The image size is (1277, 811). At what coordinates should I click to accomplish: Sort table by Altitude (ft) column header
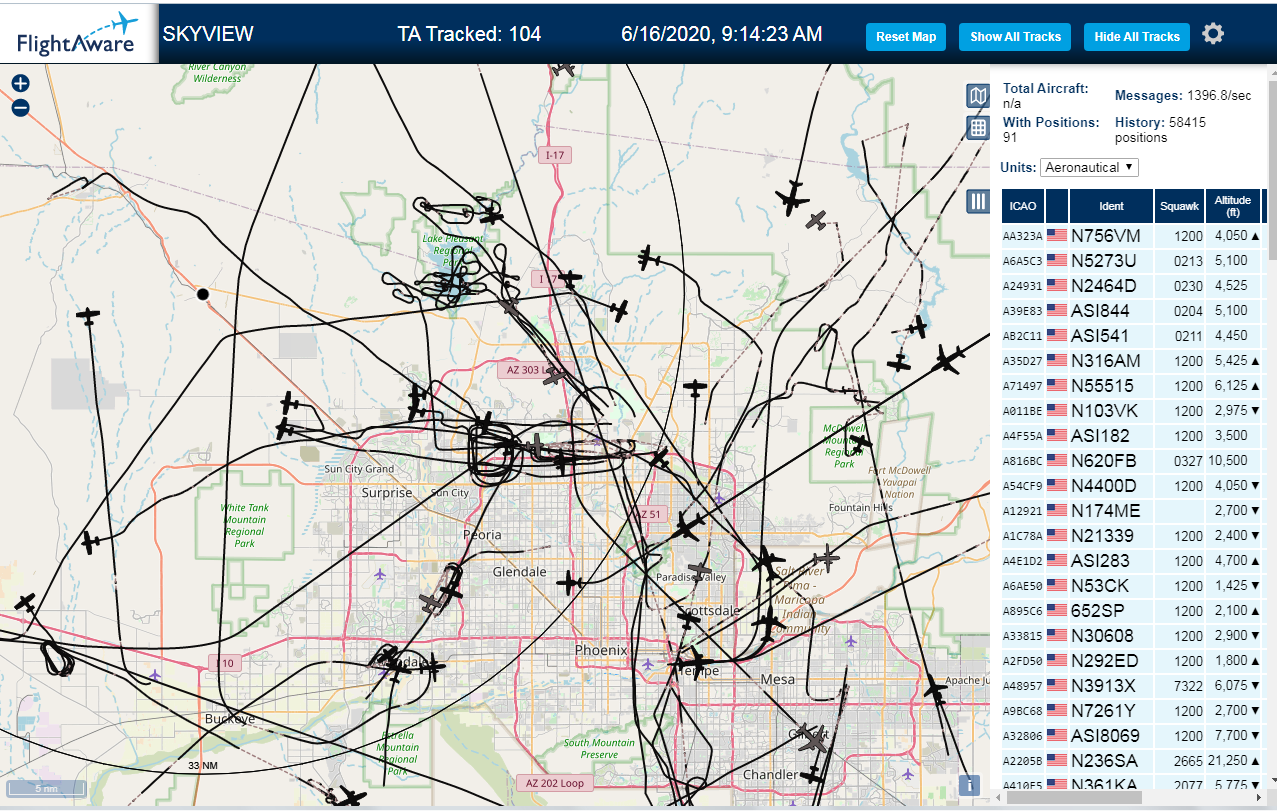point(1233,206)
